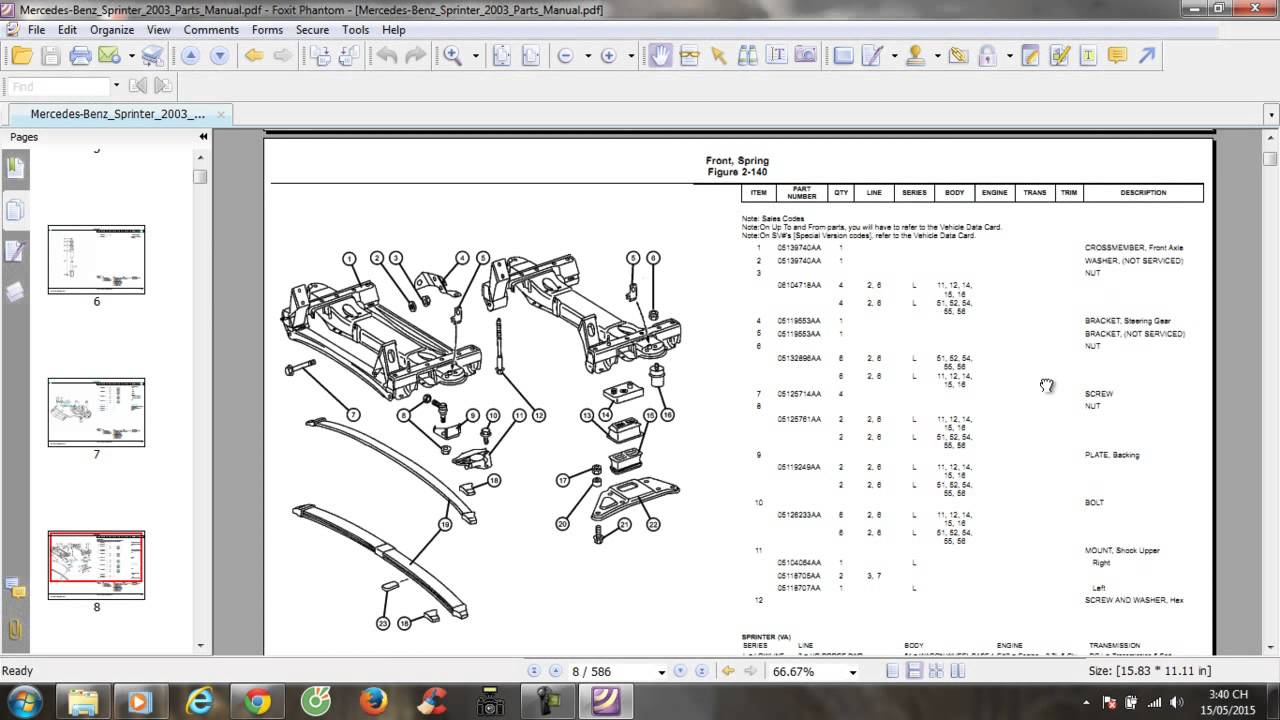Save the document with the floppy icon
Image resolution: width=1280 pixels, height=720 pixels.
50,56
